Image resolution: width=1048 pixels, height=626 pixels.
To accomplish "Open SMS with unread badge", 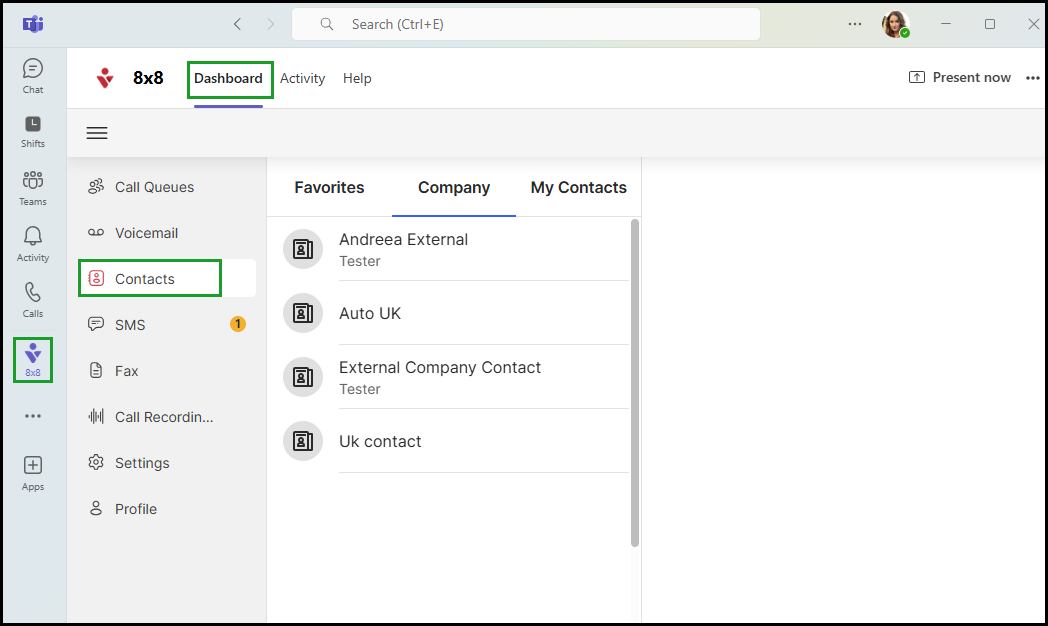I will [130, 325].
